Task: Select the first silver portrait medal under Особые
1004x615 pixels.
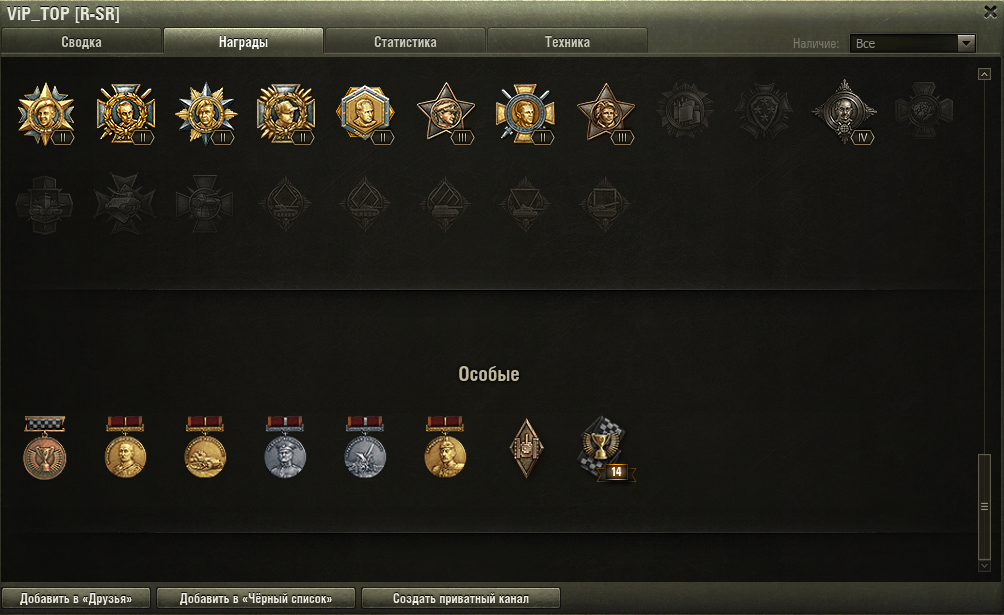Action: [x=285, y=447]
